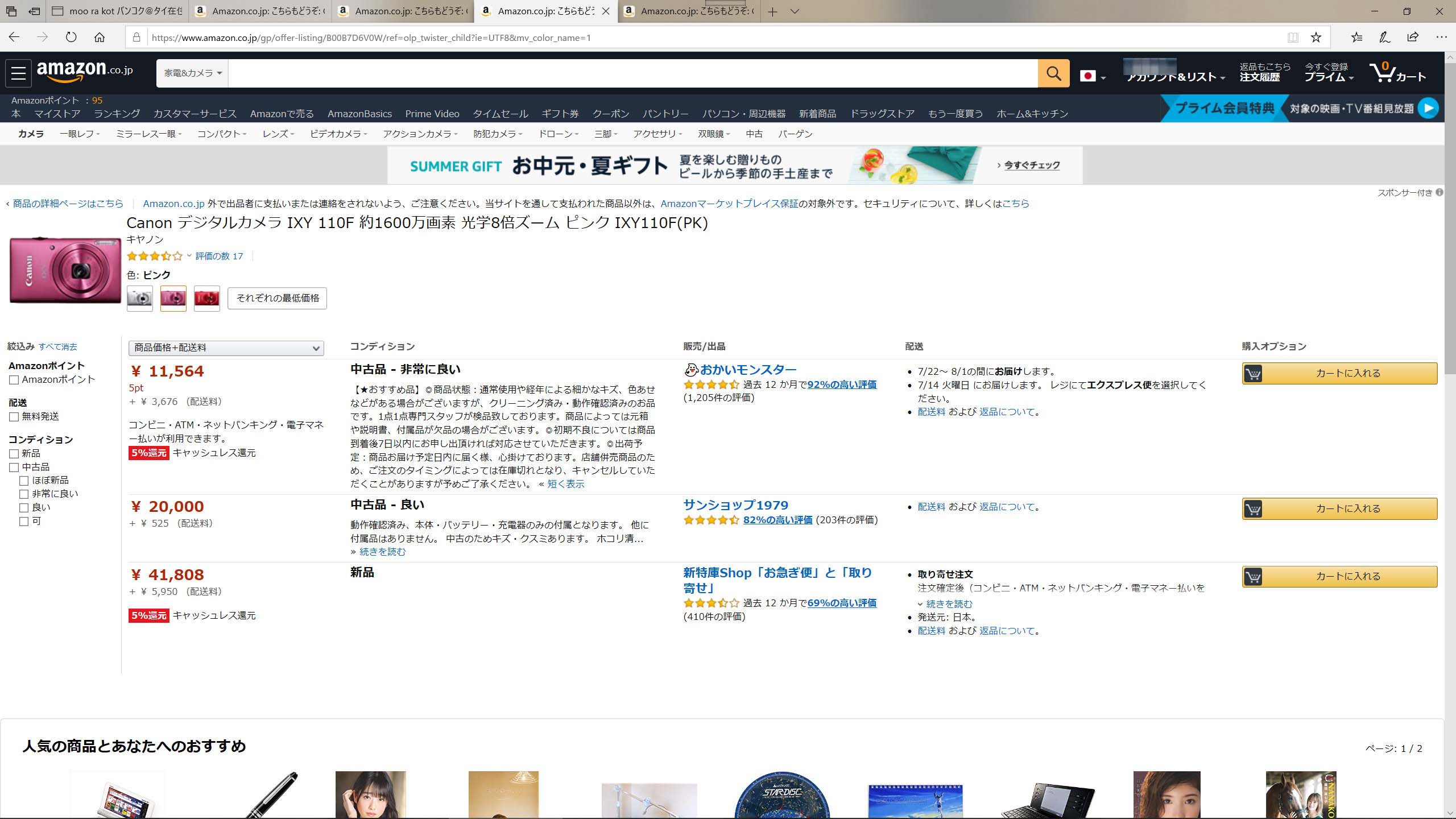1456x819 pixels.
Task: Click set tabs aside icon
Action: (34, 11)
